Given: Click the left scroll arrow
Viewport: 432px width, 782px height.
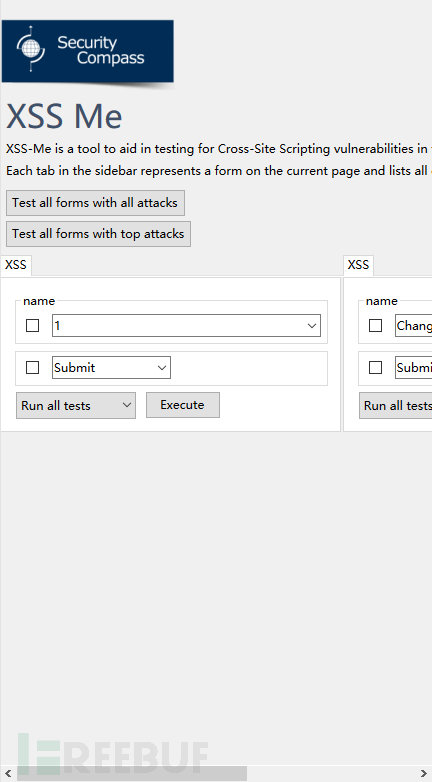Looking at the screenshot, I should [x=8, y=774].
